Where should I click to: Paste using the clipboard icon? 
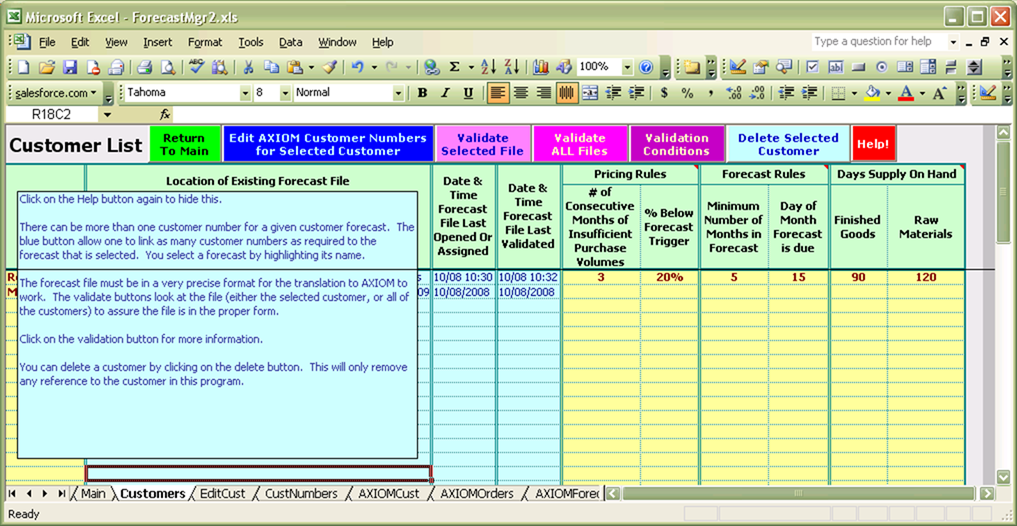tap(295, 67)
